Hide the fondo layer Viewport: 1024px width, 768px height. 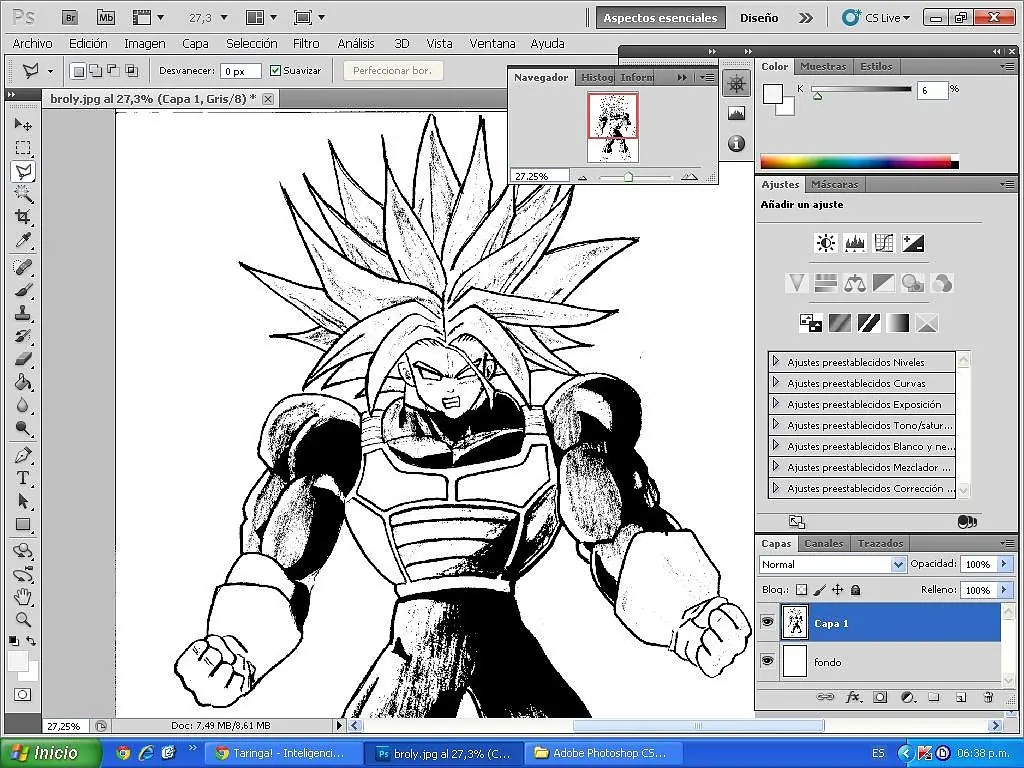(767, 662)
